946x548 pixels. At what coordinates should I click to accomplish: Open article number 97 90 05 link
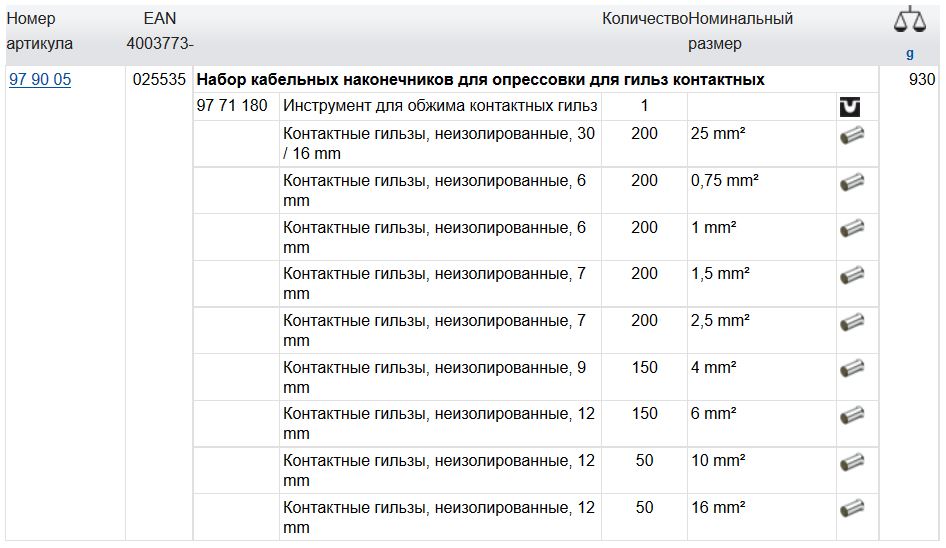click(x=40, y=80)
